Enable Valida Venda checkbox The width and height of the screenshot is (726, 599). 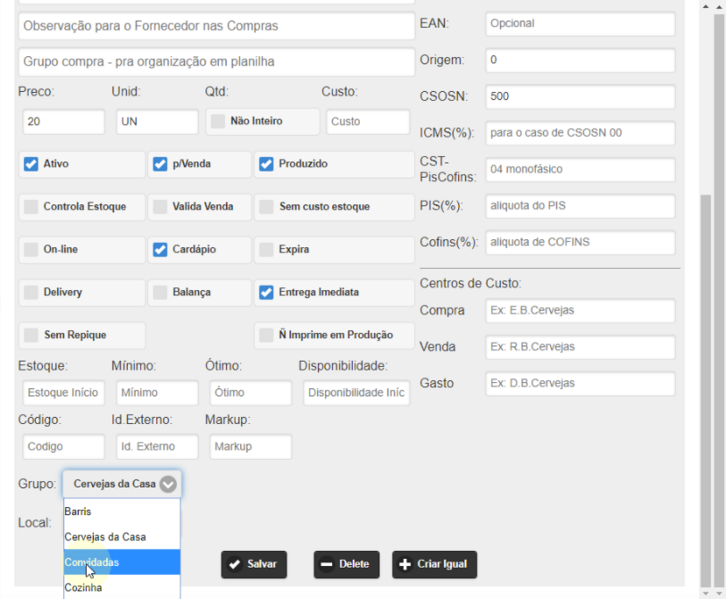click(160, 206)
